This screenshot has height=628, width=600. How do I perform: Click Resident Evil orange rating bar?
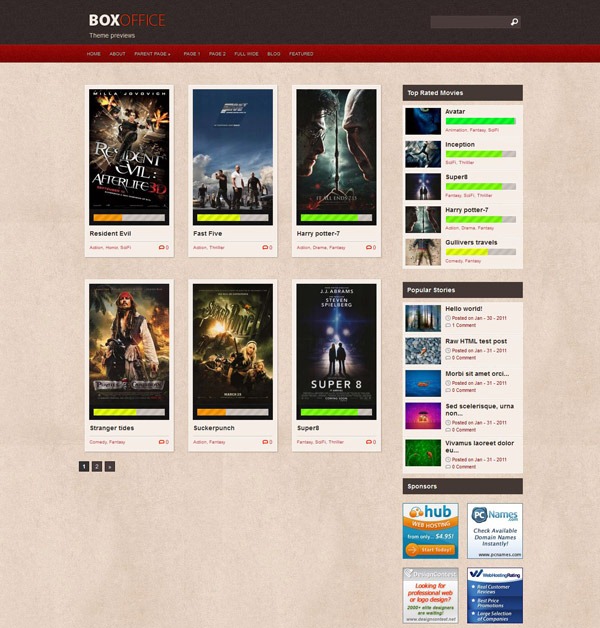[x=129, y=217]
